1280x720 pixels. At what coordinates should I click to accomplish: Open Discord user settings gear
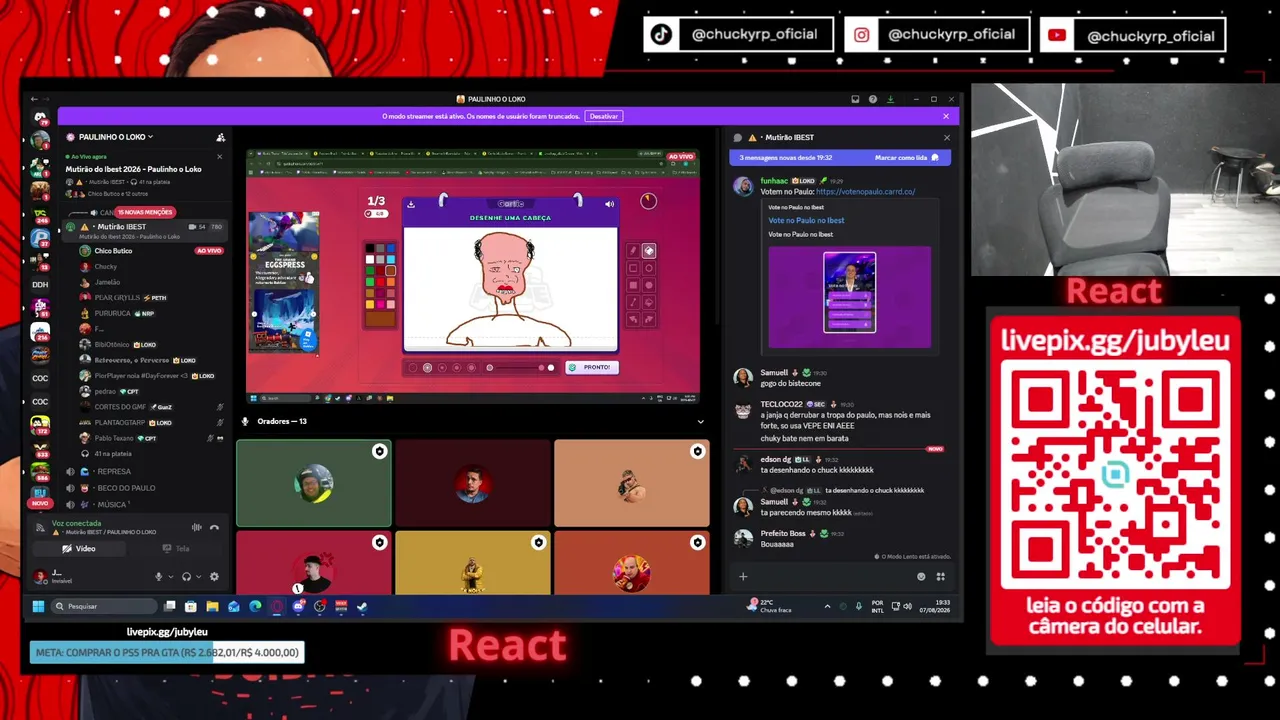point(214,577)
